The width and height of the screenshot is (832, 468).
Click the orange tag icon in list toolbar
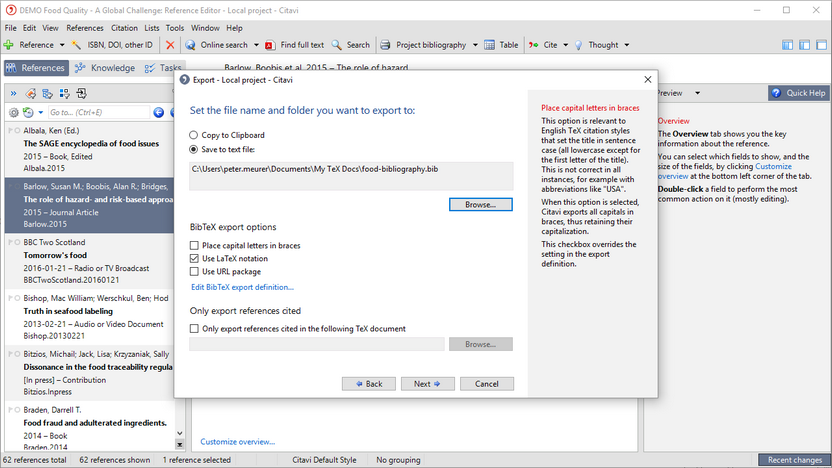pos(31,94)
